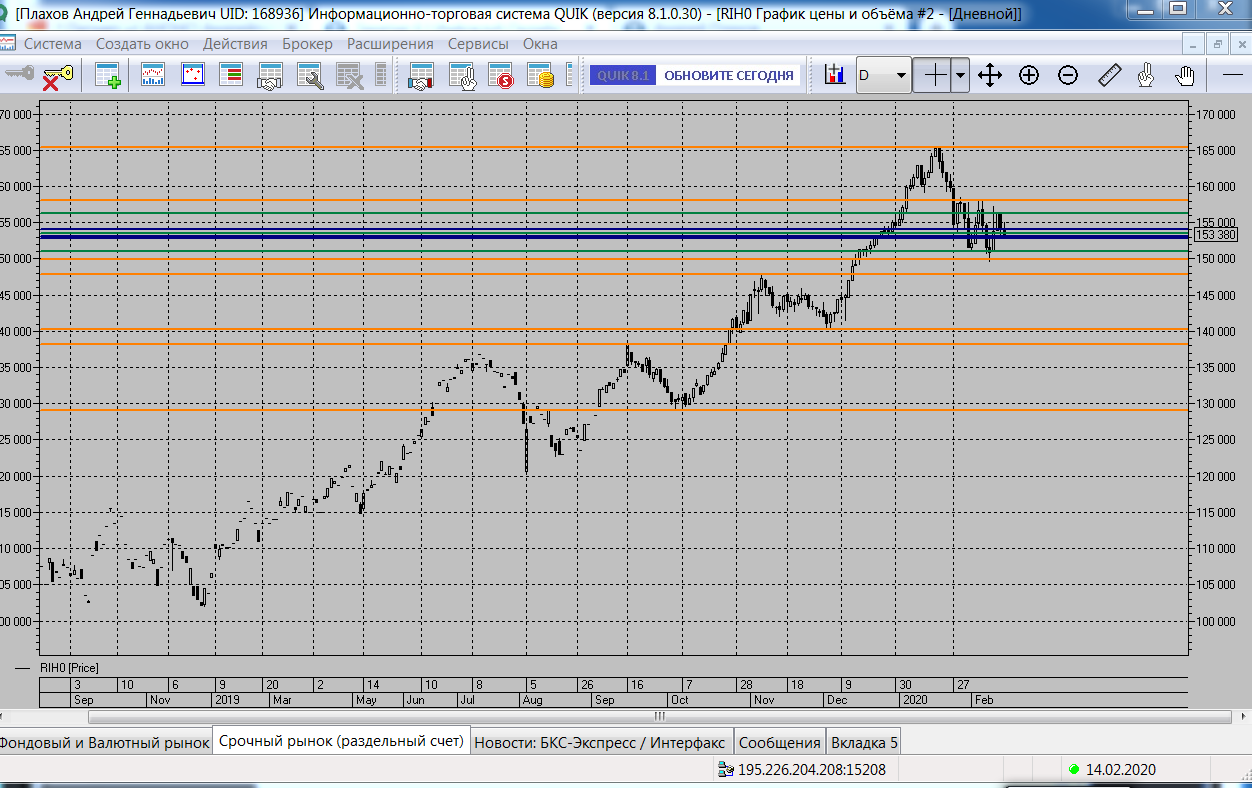Click the disconnect key icon with red cross
This screenshot has width=1252, height=788.
pos(58,76)
